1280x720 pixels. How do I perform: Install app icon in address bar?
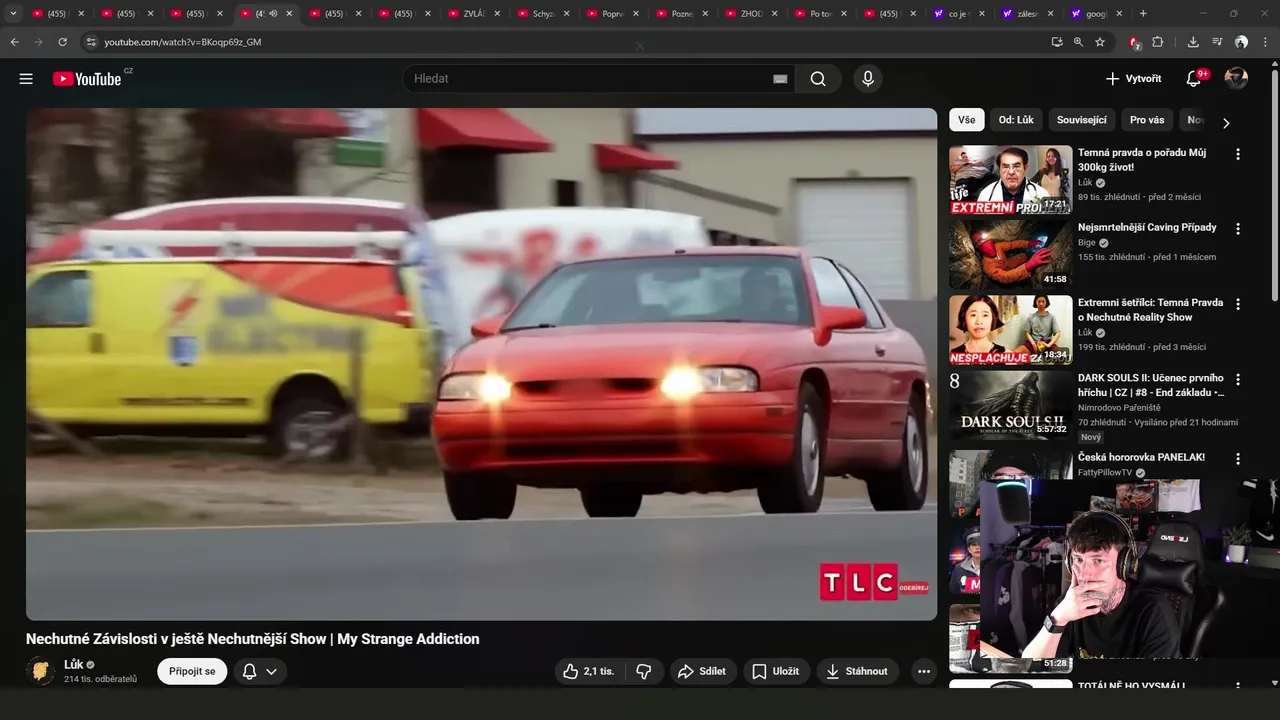tap(1057, 42)
